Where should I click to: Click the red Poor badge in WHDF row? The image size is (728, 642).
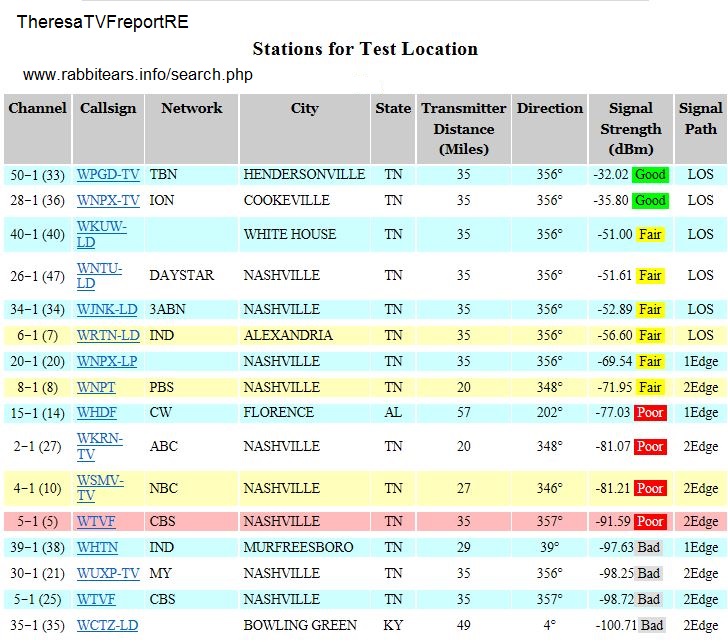(650, 412)
